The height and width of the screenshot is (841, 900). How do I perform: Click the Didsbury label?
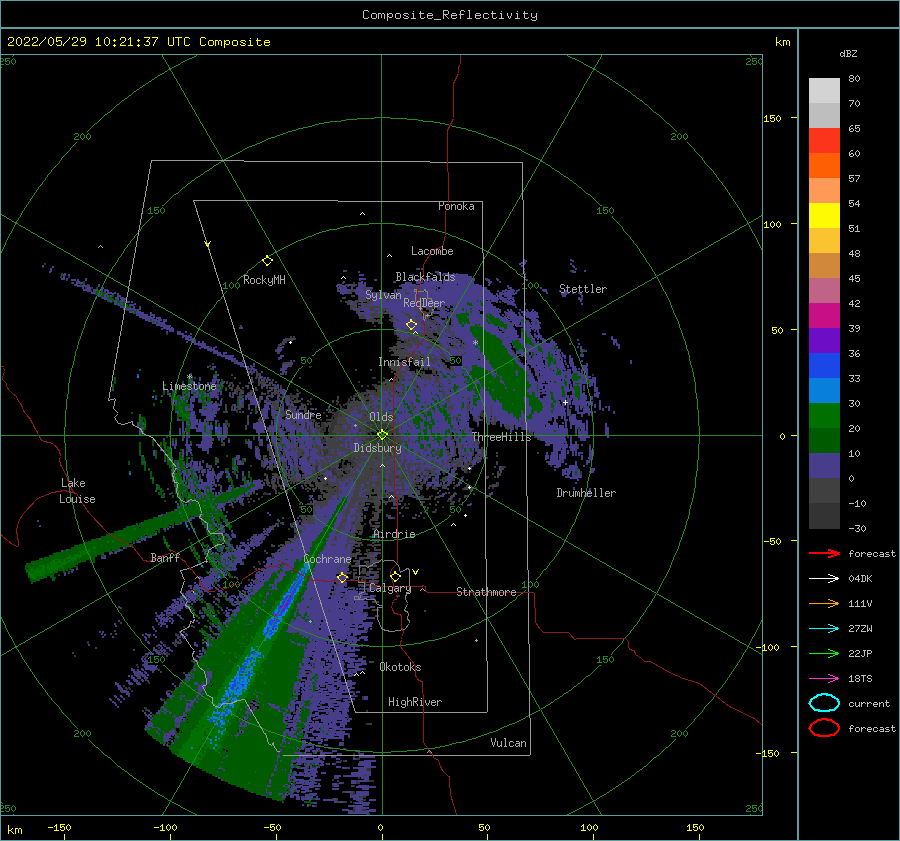pos(378,448)
